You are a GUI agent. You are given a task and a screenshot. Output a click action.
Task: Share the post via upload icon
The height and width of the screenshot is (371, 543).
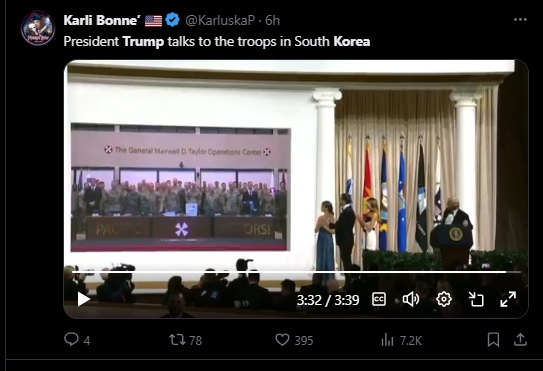(520, 340)
